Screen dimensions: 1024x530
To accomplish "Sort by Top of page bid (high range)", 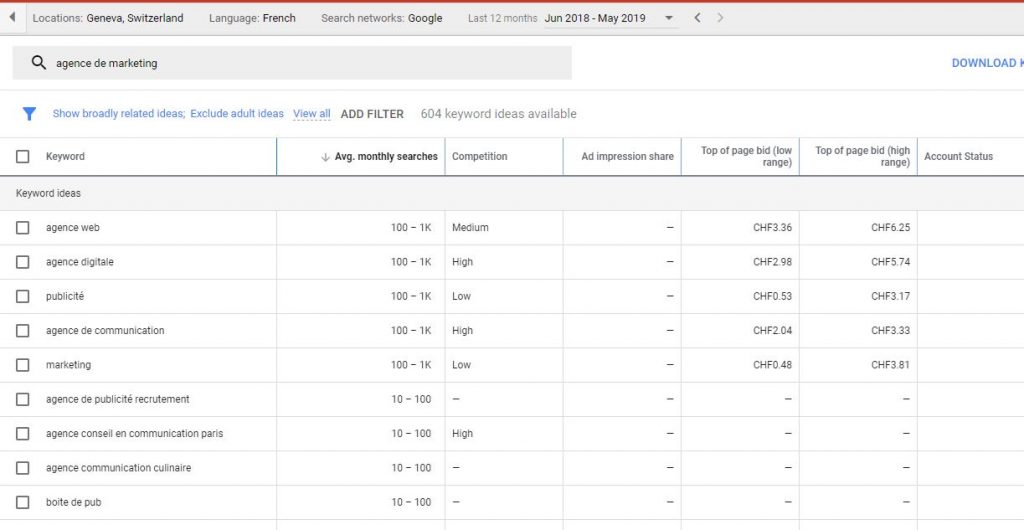I will (x=863, y=157).
